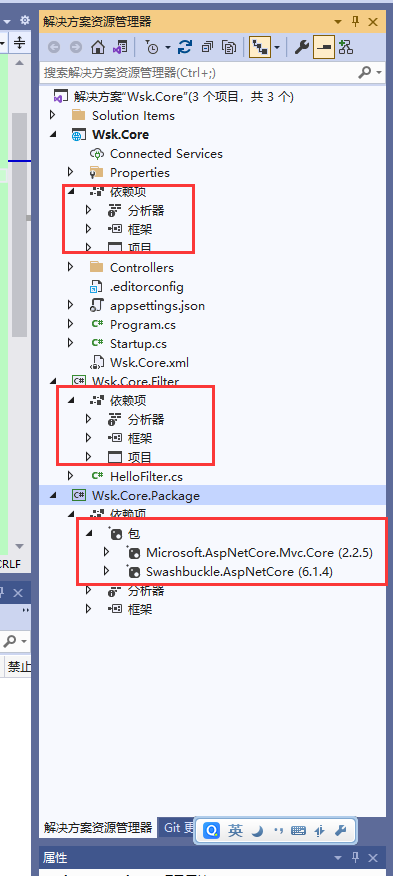Expand Swashbuckle.AspNetCore package arrow
The image size is (393, 876).
click(107, 572)
